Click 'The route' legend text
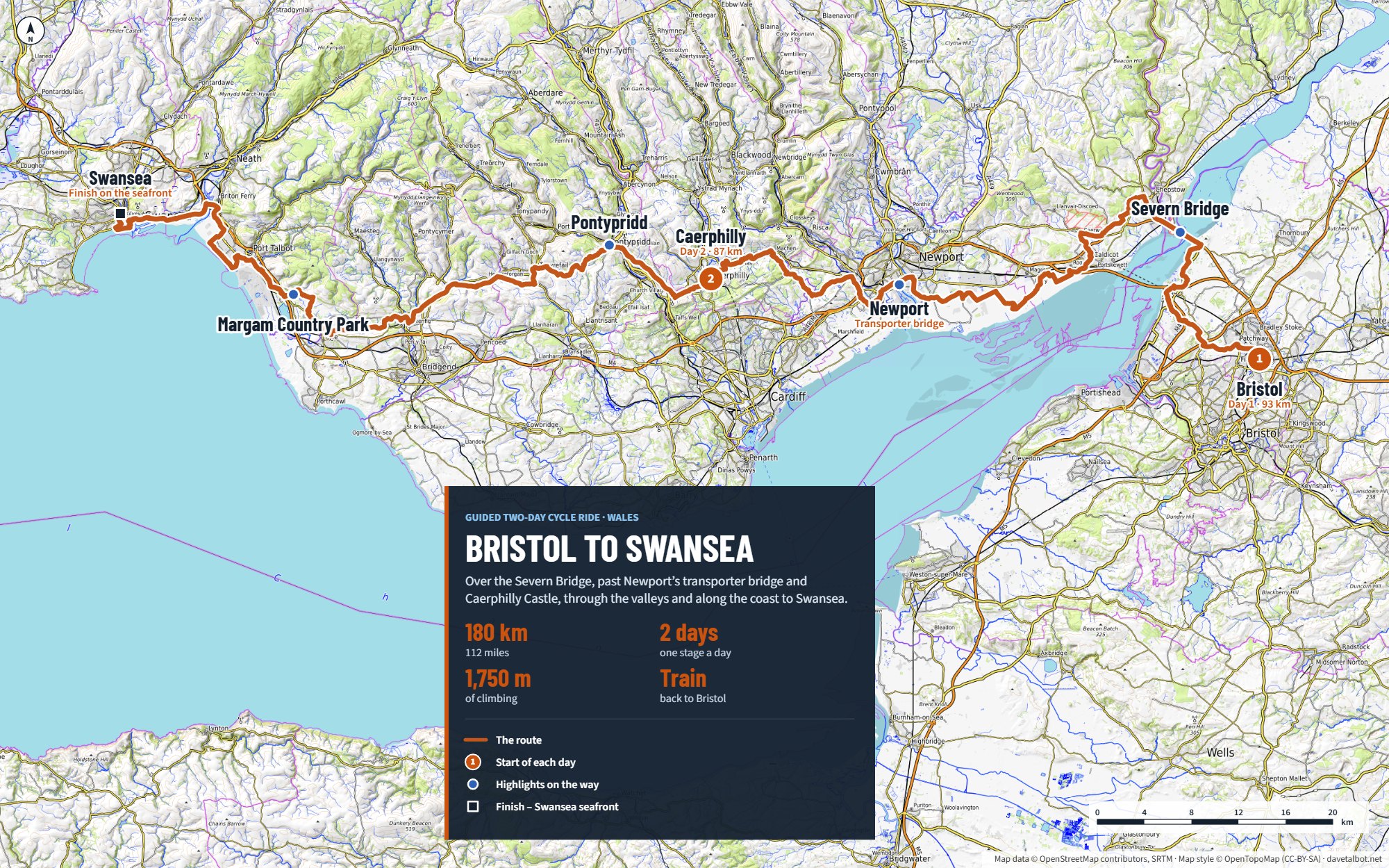Viewport: 1389px width, 868px height. point(519,740)
